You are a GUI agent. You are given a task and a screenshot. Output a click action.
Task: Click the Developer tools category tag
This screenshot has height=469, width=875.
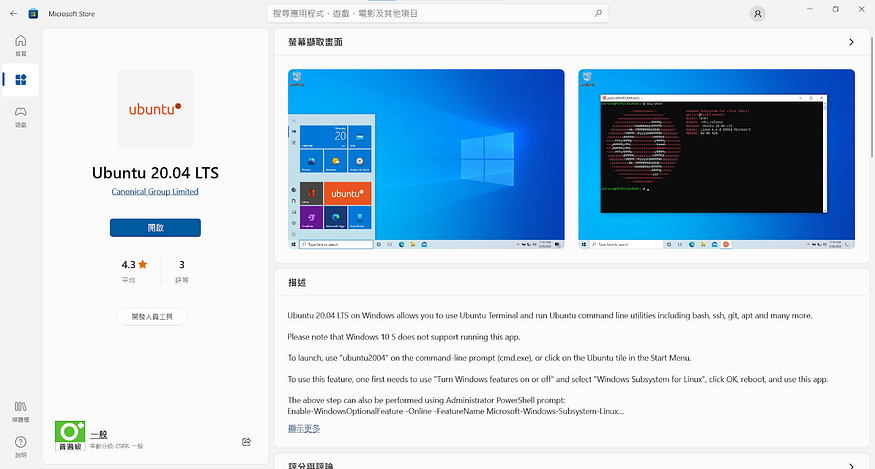click(152, 317)
